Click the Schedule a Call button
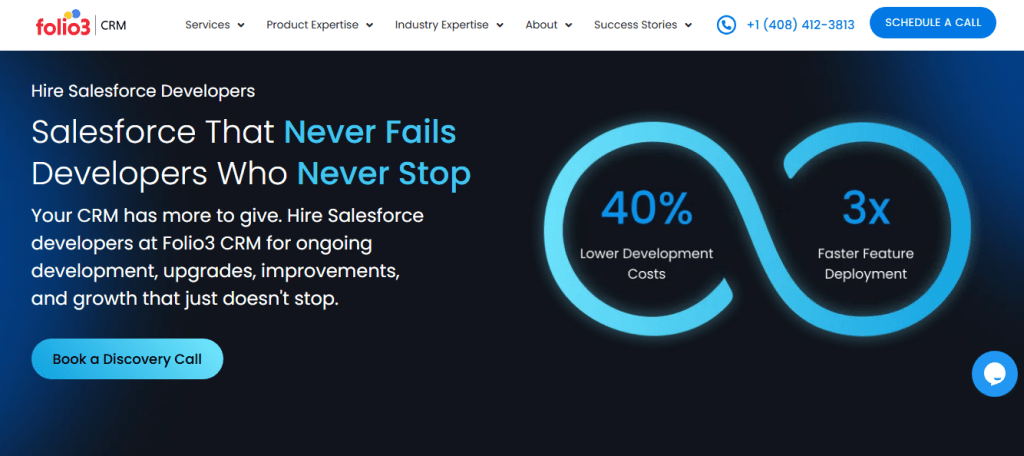 click(x=932, y=22)
